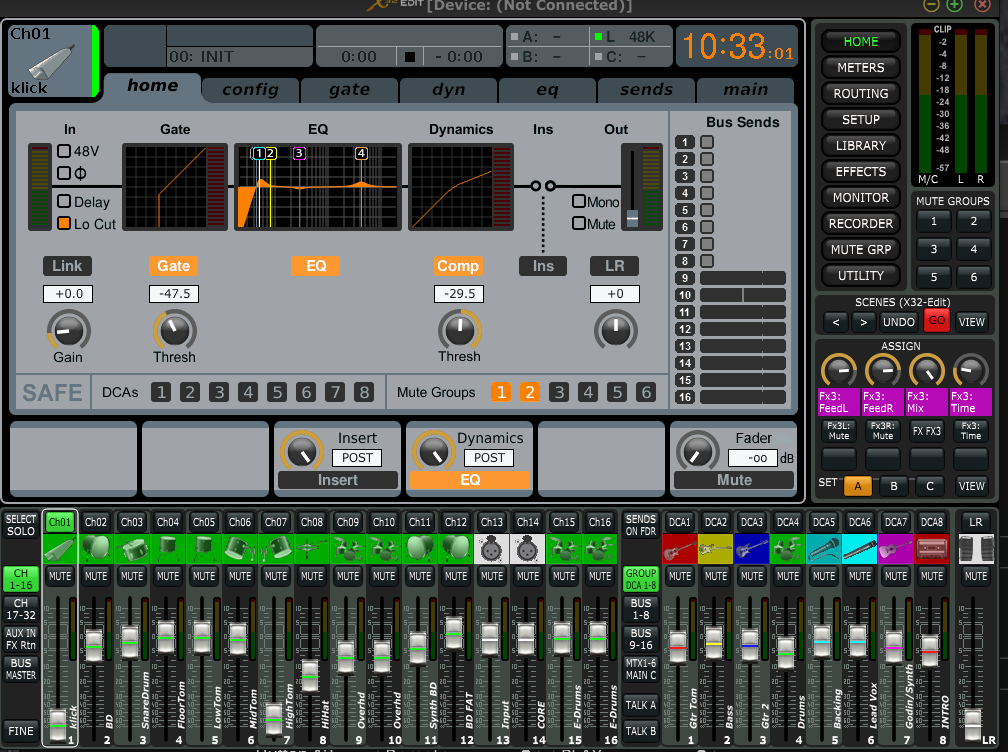Assign channel to DCA 3
This screenshot has width=1008, height=752.
click(219, 392)
